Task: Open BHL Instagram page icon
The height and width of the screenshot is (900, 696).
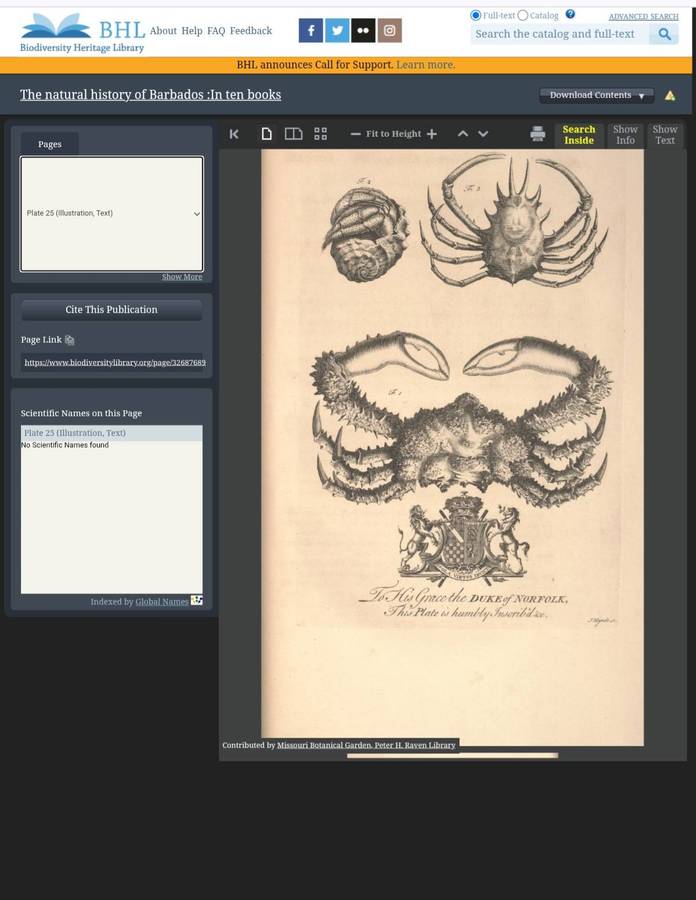Action: 389,31
